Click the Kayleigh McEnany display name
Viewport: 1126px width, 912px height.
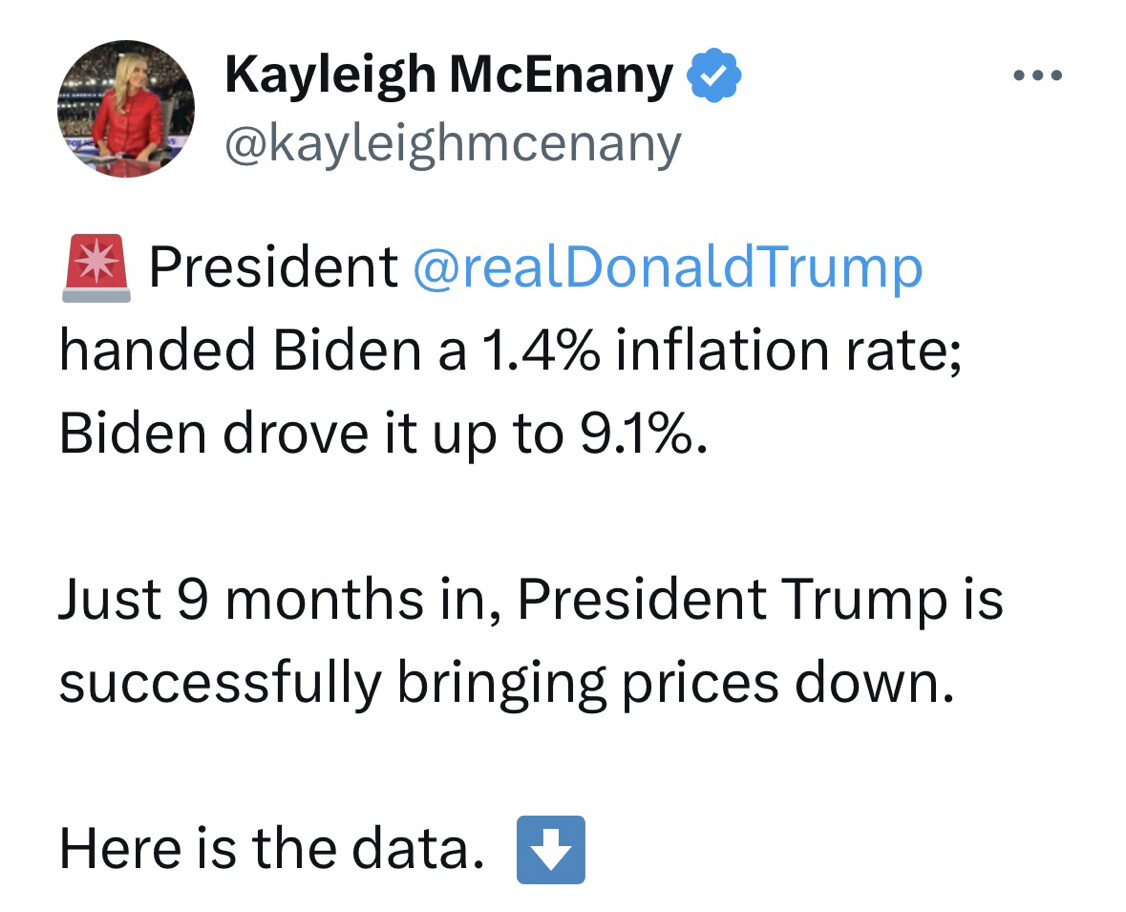pyautogui.click(x=449, y=76)
